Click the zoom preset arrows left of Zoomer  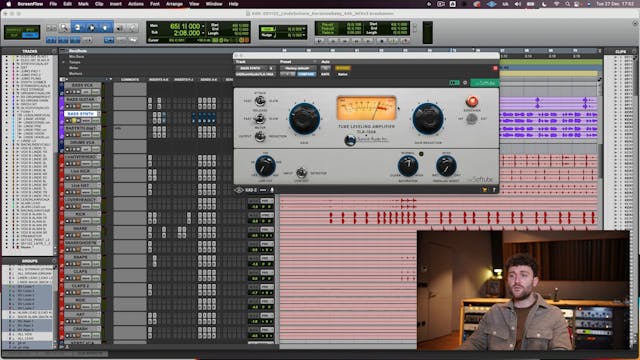[51, 28]
